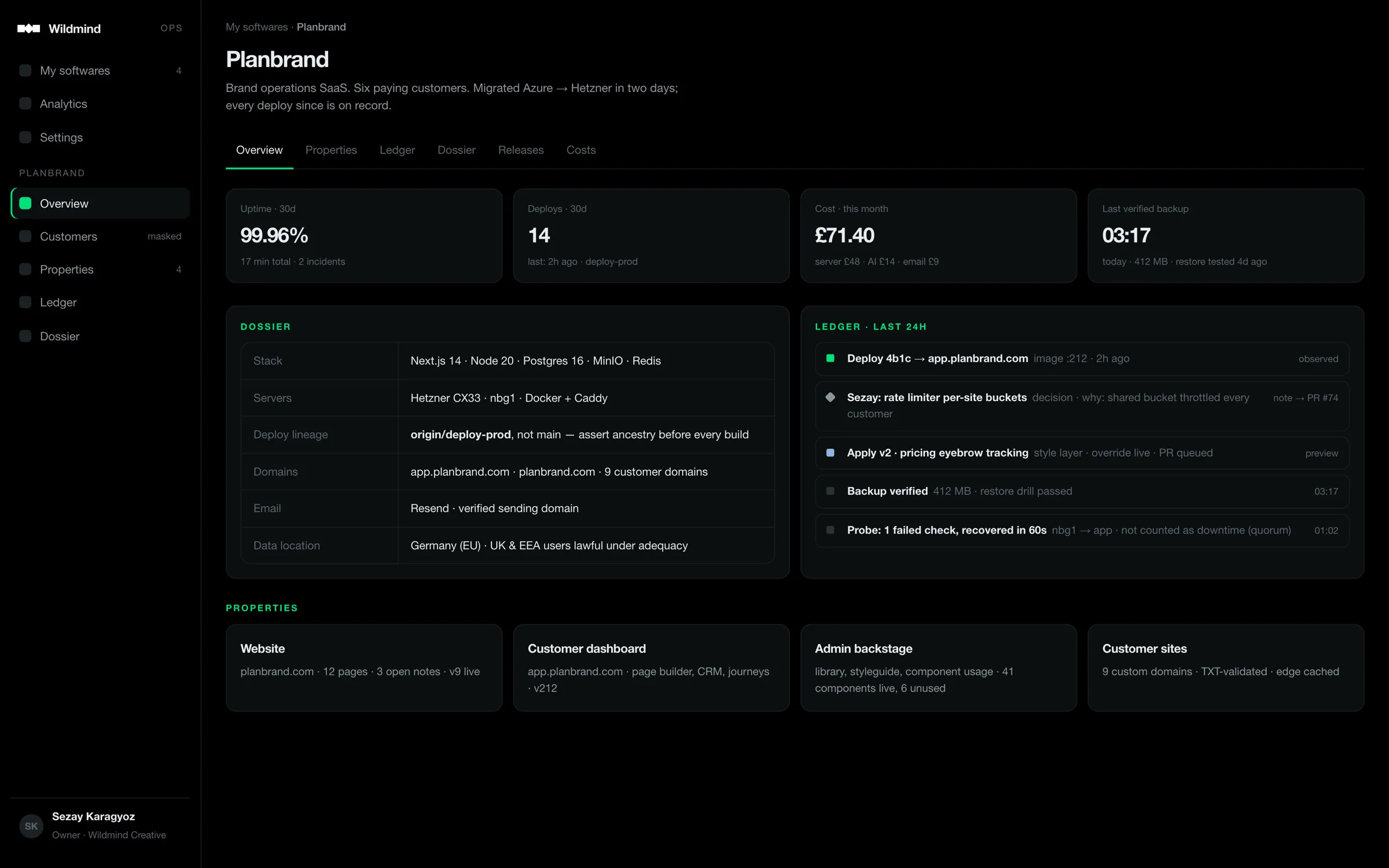The width and height of the screenshot is (1389, 868).
Task: Switch to the Properties tab
Action: click(331, 150)
